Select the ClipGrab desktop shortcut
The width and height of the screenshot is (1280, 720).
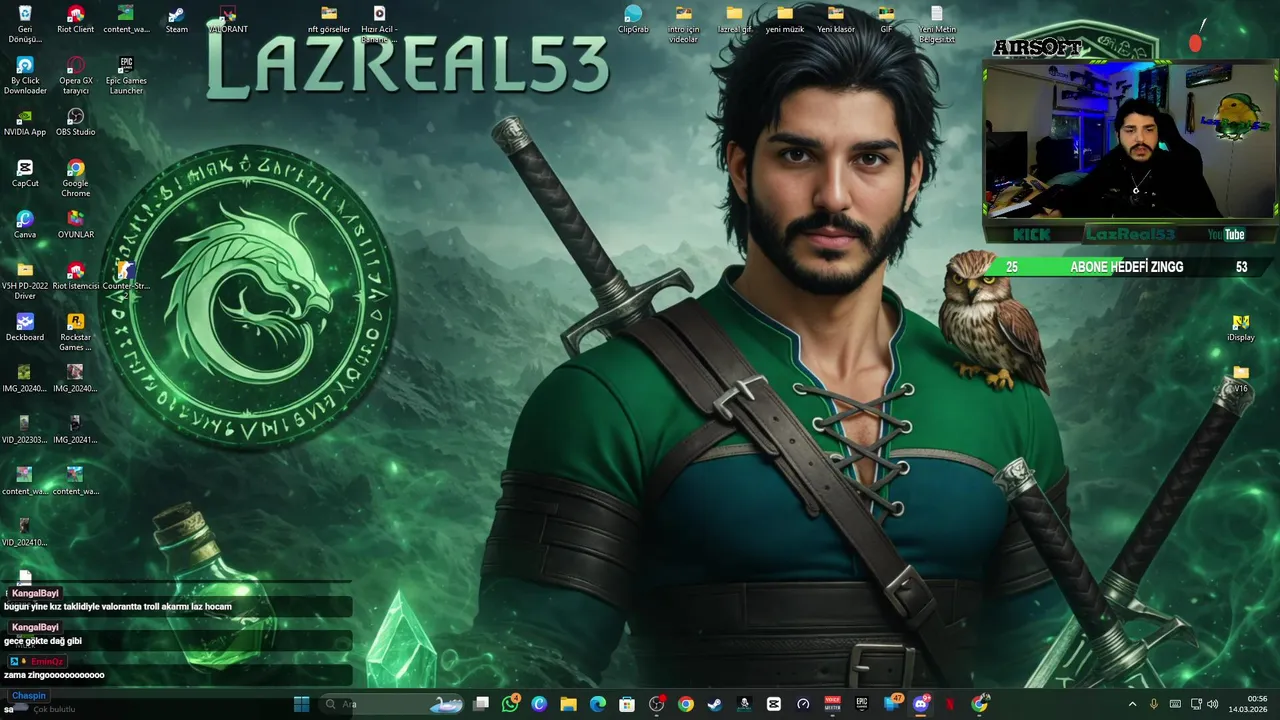(x=633, y=19)
